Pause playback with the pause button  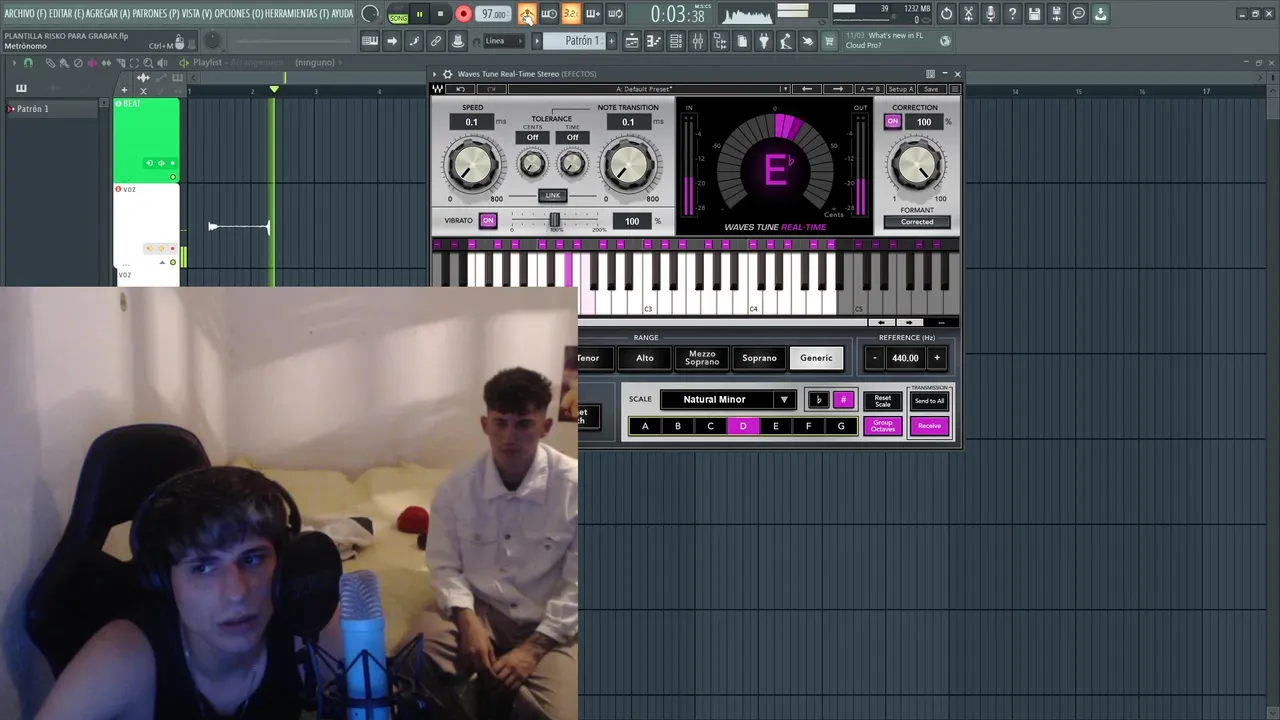coord(419,14)
